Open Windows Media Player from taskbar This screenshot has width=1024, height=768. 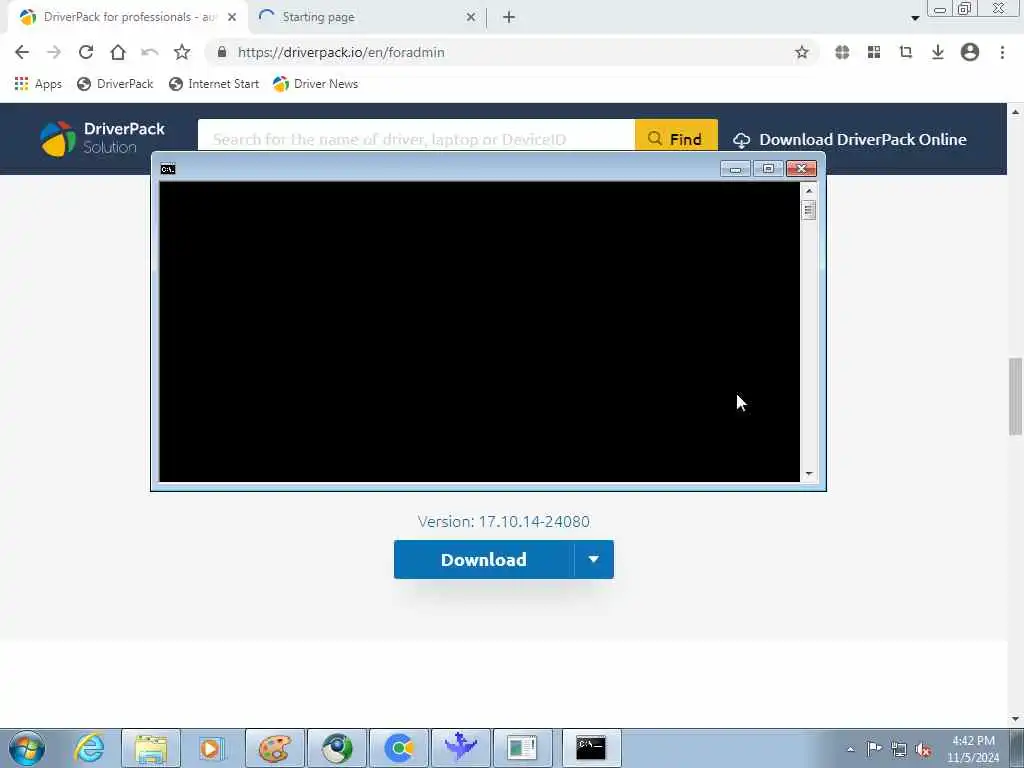click(x=211, y=748)
